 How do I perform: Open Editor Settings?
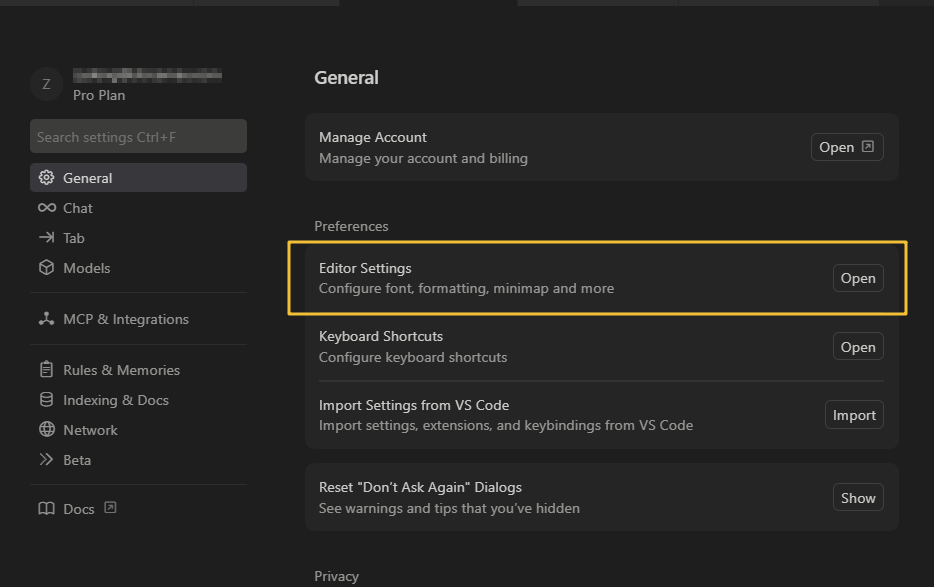[857, 279]
